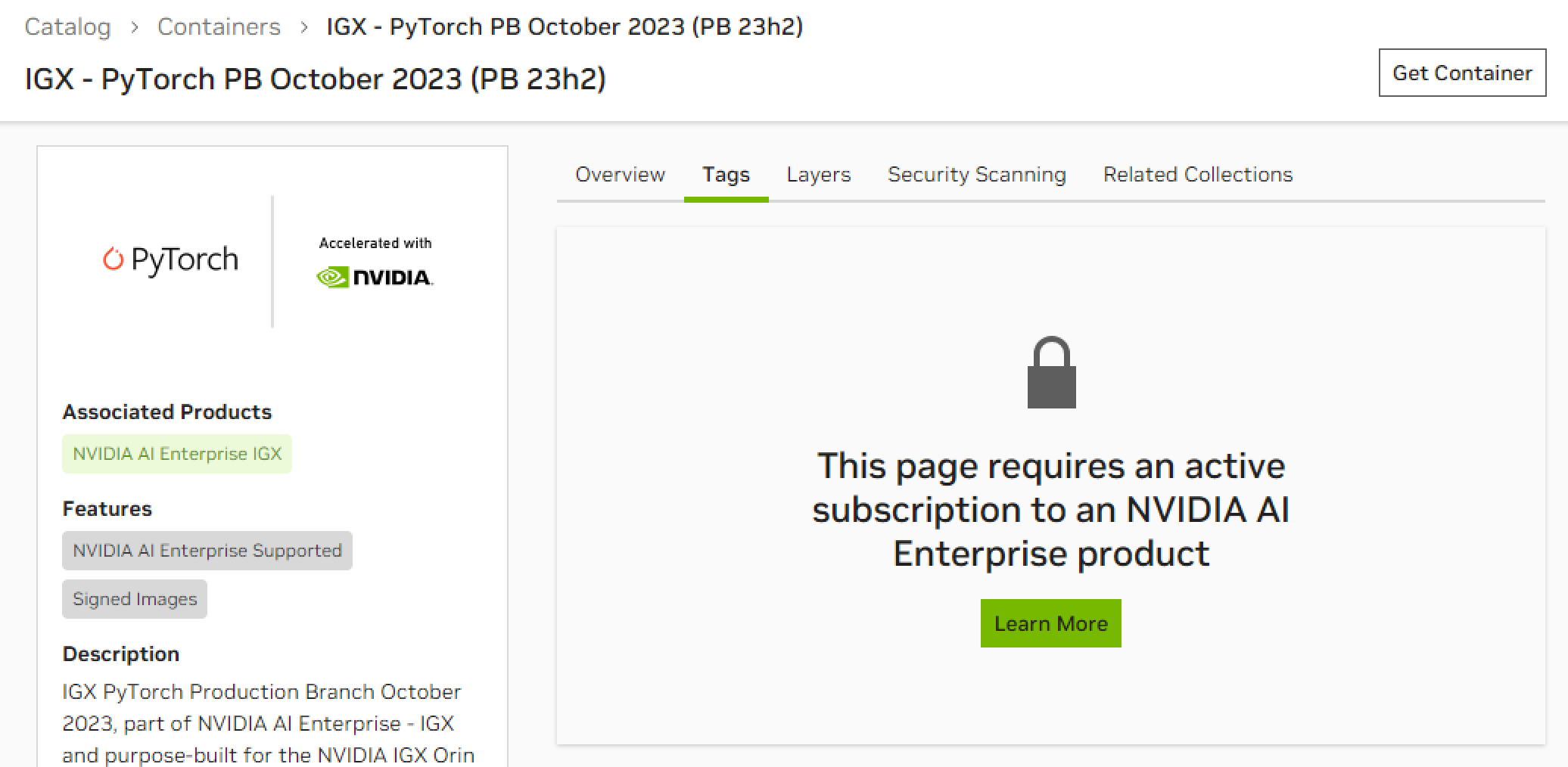Select the NVIDIA AI Enterprise IGX product badge
Viewport: 1568px width, 767px height.
click(176, 454)
